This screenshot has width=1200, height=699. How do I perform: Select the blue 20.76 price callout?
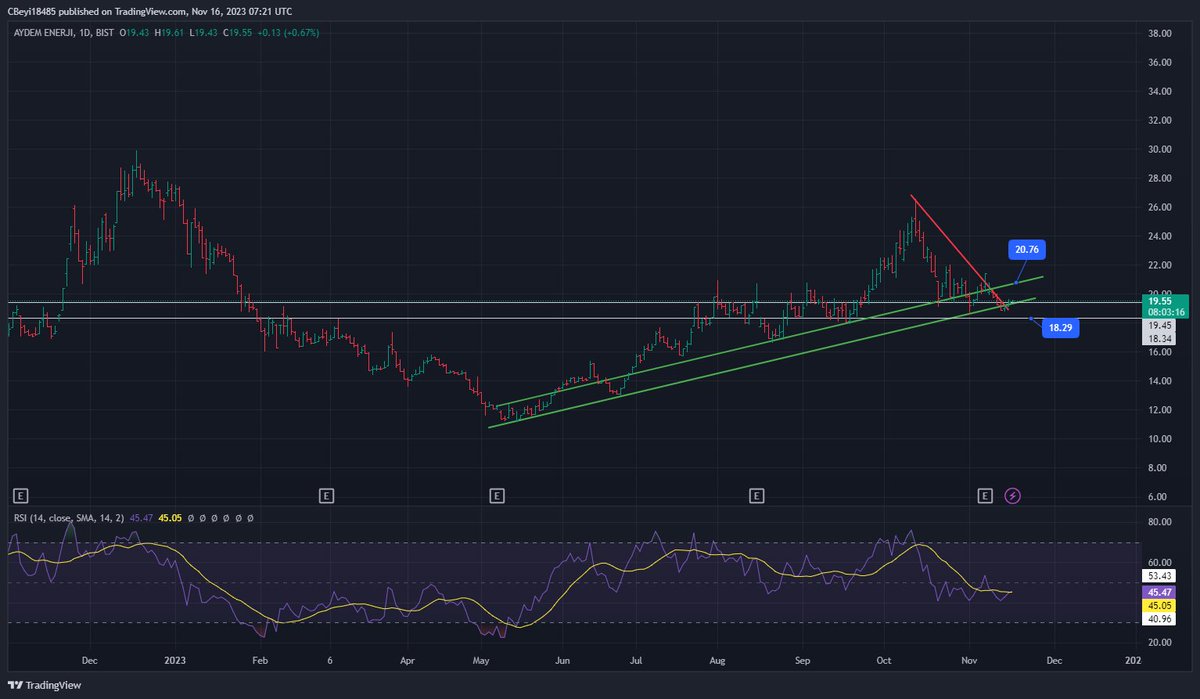click(1027, 250)
